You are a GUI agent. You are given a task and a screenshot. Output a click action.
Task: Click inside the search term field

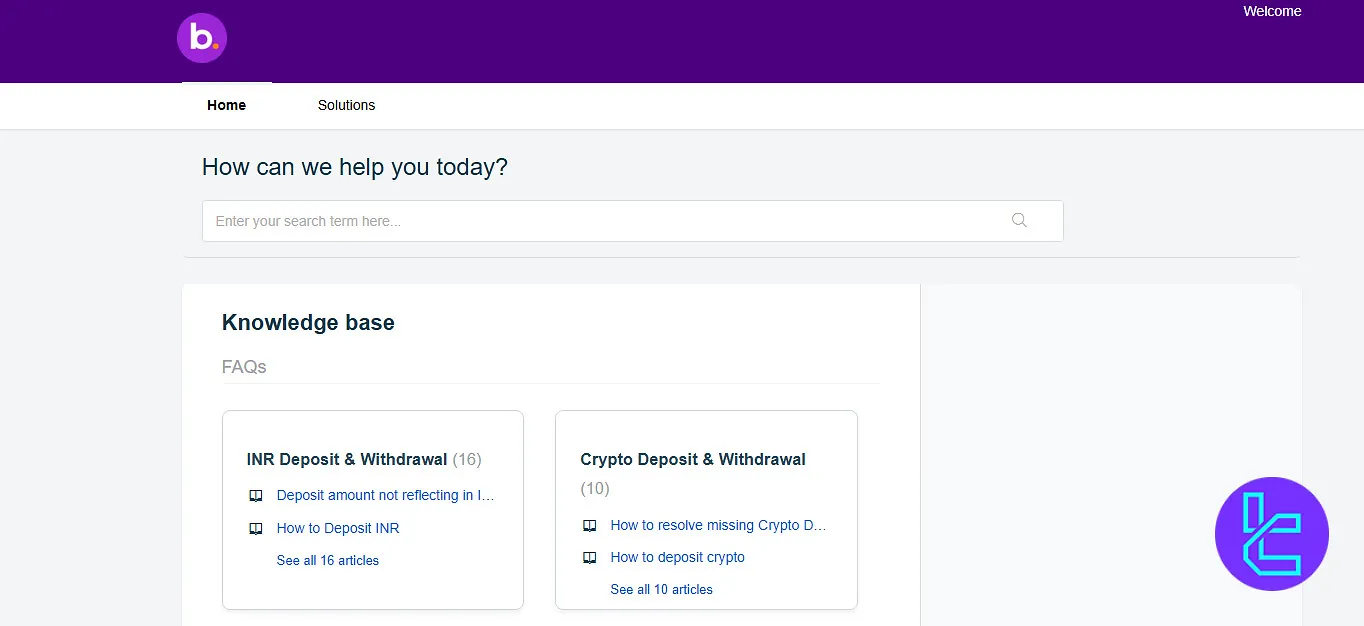600,220
